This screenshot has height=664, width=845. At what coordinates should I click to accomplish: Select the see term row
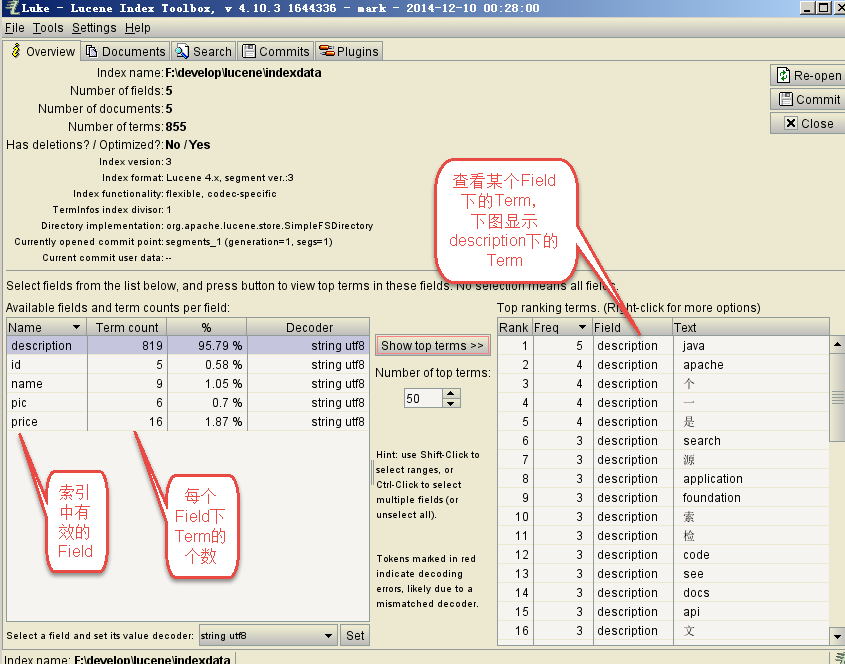point(663,573)
